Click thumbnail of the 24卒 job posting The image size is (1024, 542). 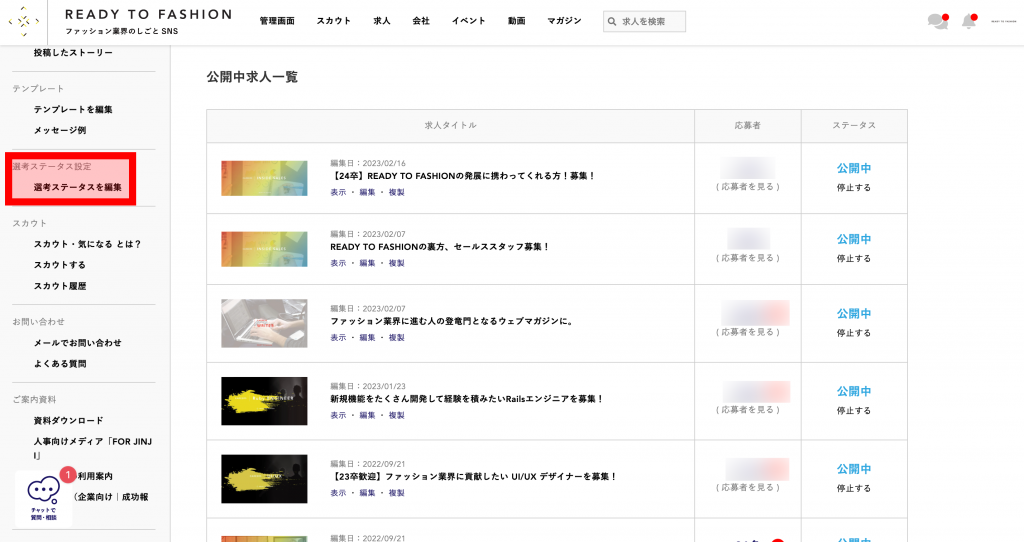264,178
